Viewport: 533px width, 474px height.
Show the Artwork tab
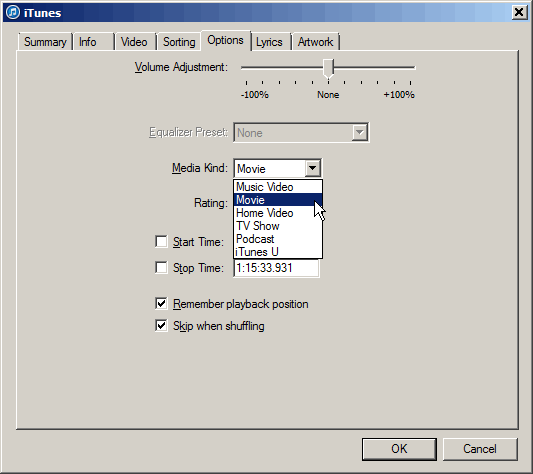pyautogui.click(x=315, y=42)
